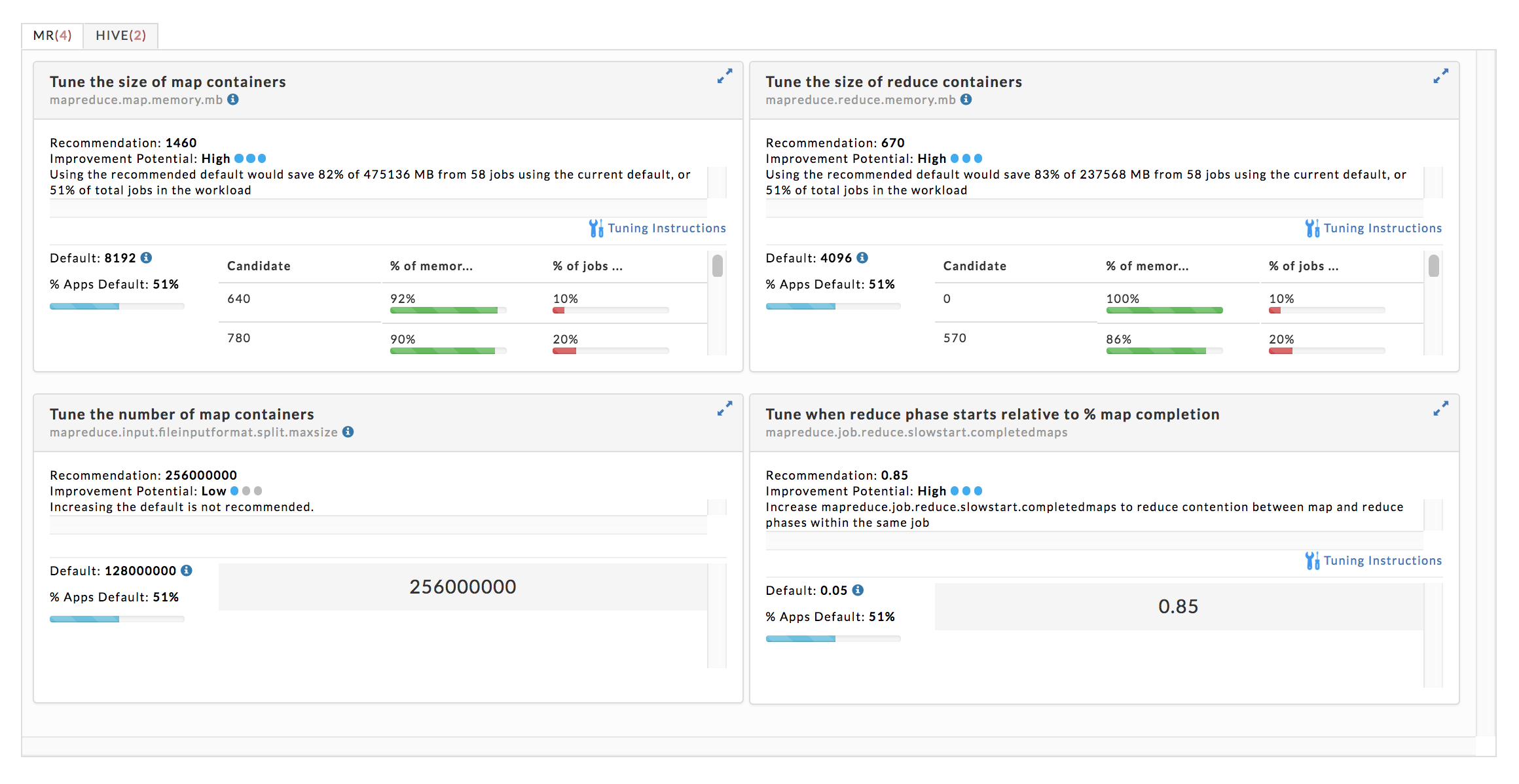
Task: Click the map candidate table scrollbar thumb
Action: [718, 266]
